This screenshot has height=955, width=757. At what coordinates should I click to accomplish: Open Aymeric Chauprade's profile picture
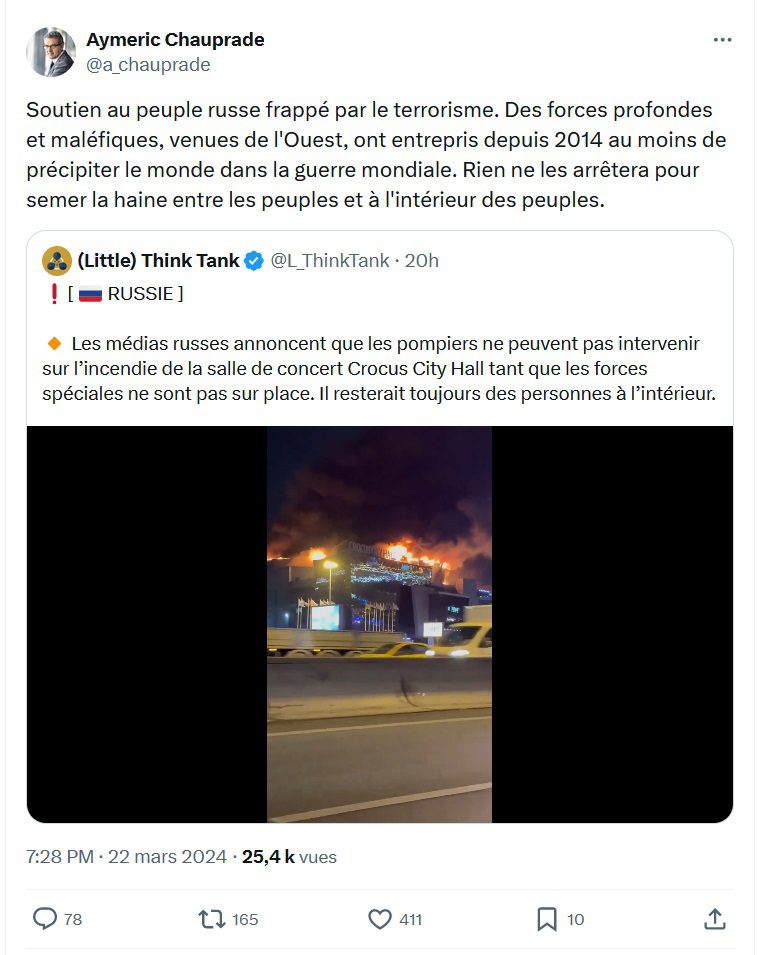(x=51, y=52)
